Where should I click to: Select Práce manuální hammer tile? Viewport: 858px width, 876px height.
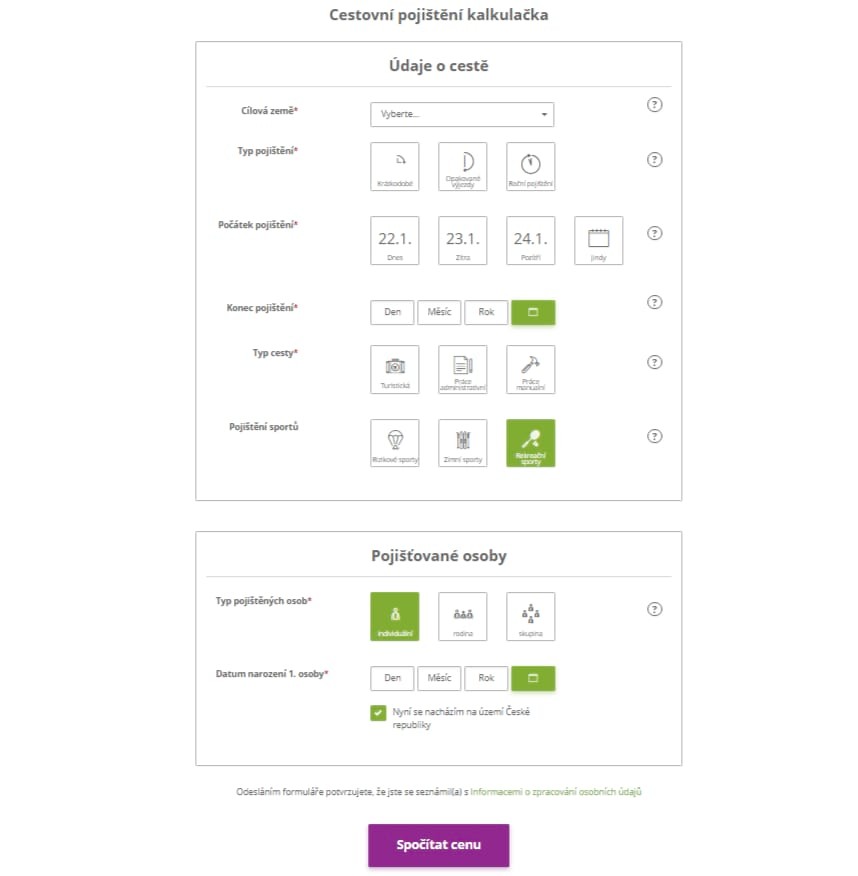pyautogui.click(x=530, y=369)
